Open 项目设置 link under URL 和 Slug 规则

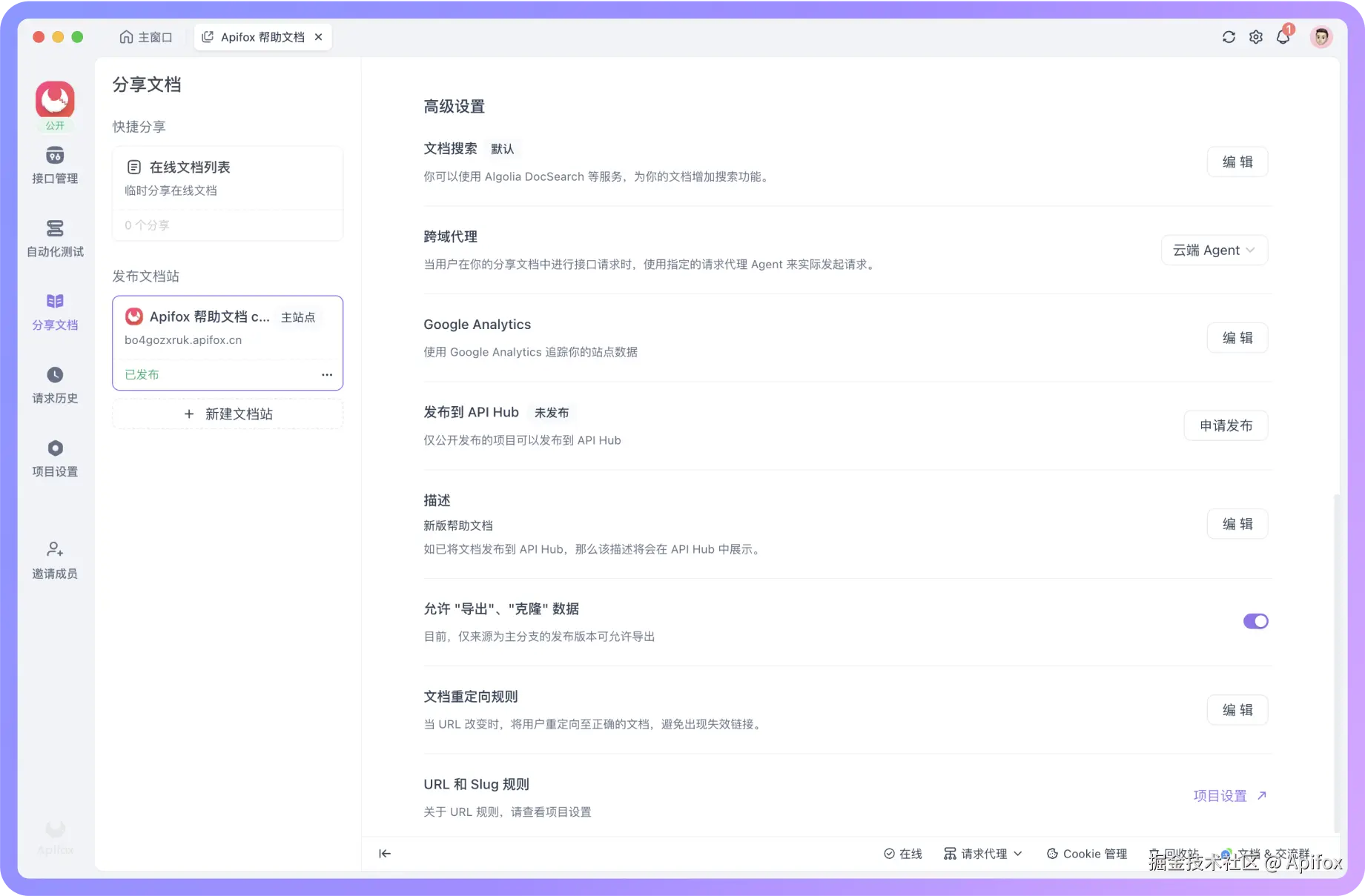[1220, 795]
